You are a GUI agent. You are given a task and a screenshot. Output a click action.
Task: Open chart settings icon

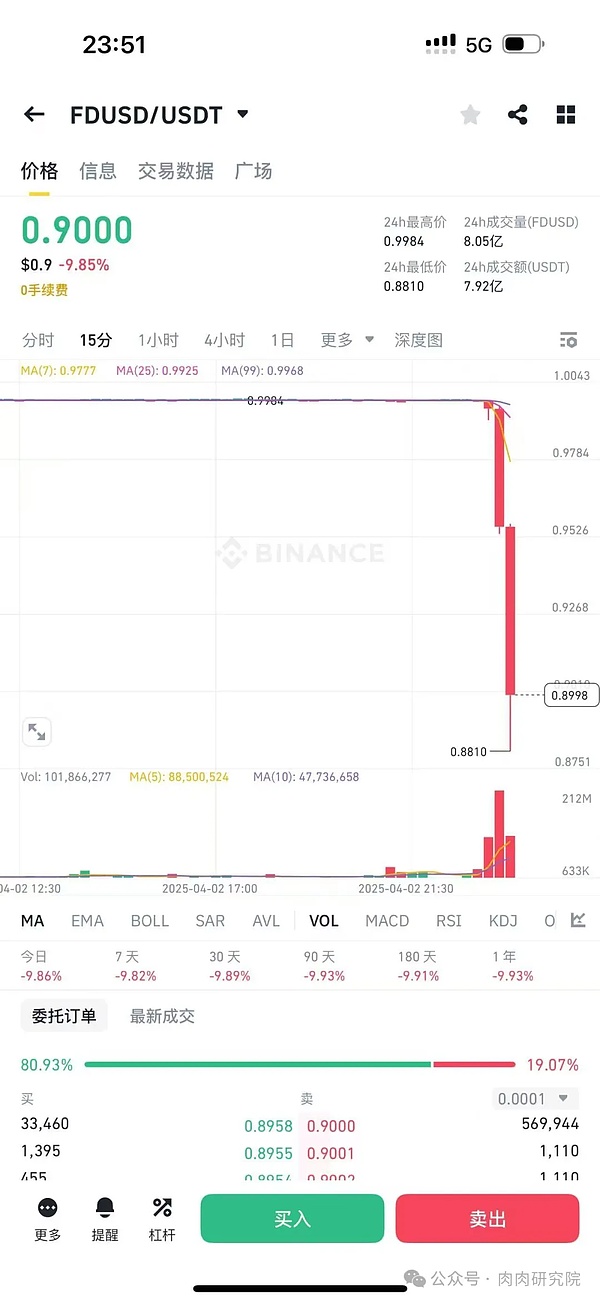(569, 340)
